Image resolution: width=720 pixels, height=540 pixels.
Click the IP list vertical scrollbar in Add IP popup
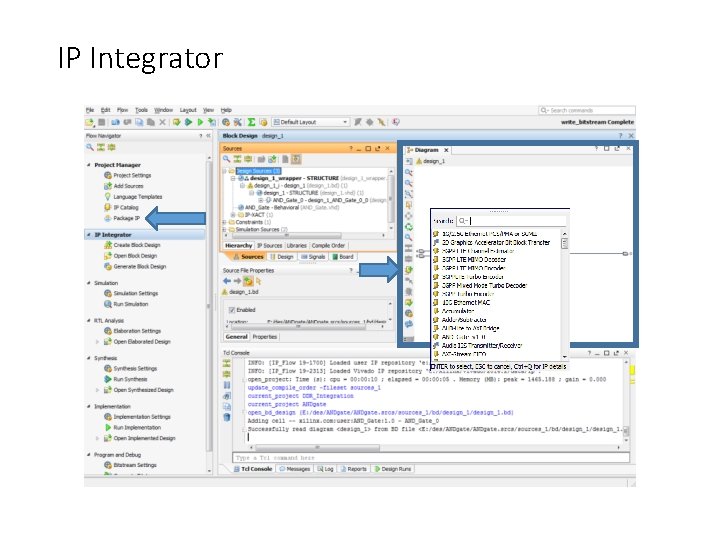coord(564,294)
